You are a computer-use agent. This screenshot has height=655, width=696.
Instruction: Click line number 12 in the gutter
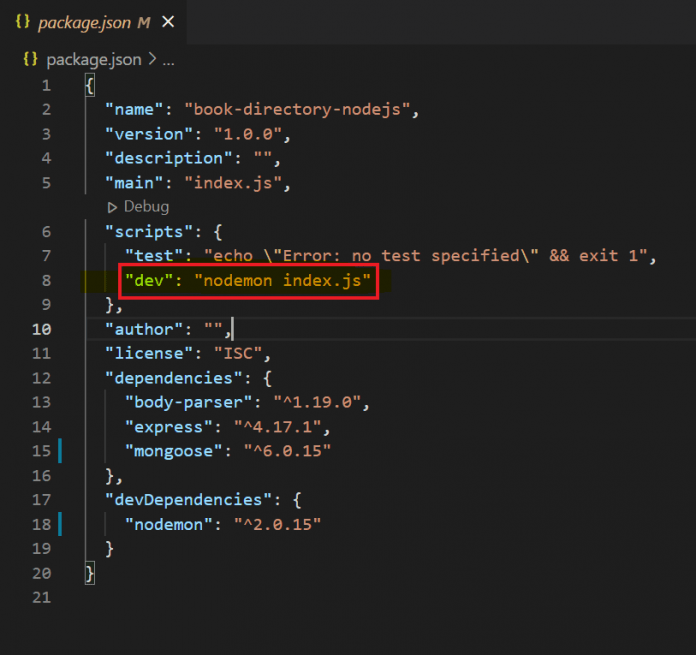[42, 378]
